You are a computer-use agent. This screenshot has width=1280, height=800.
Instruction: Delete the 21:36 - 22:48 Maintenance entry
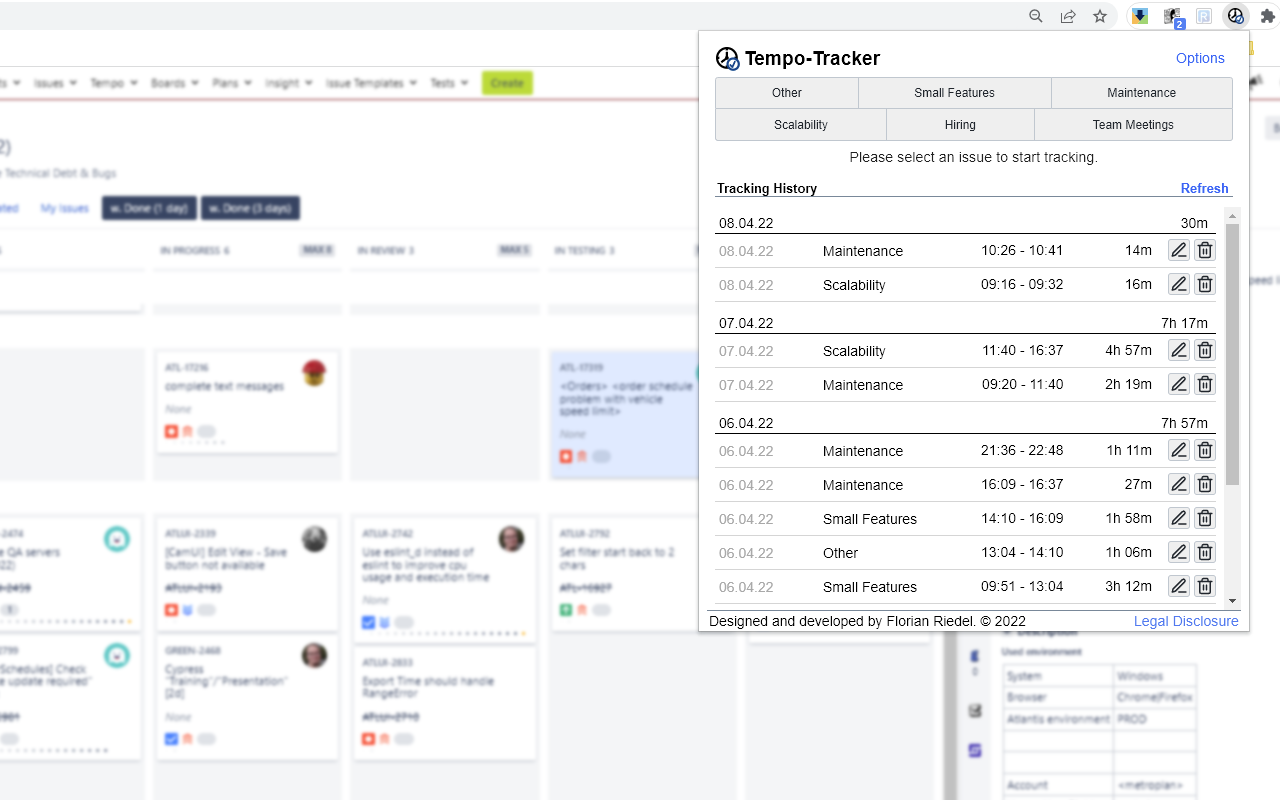click(x=1205, y=451)
